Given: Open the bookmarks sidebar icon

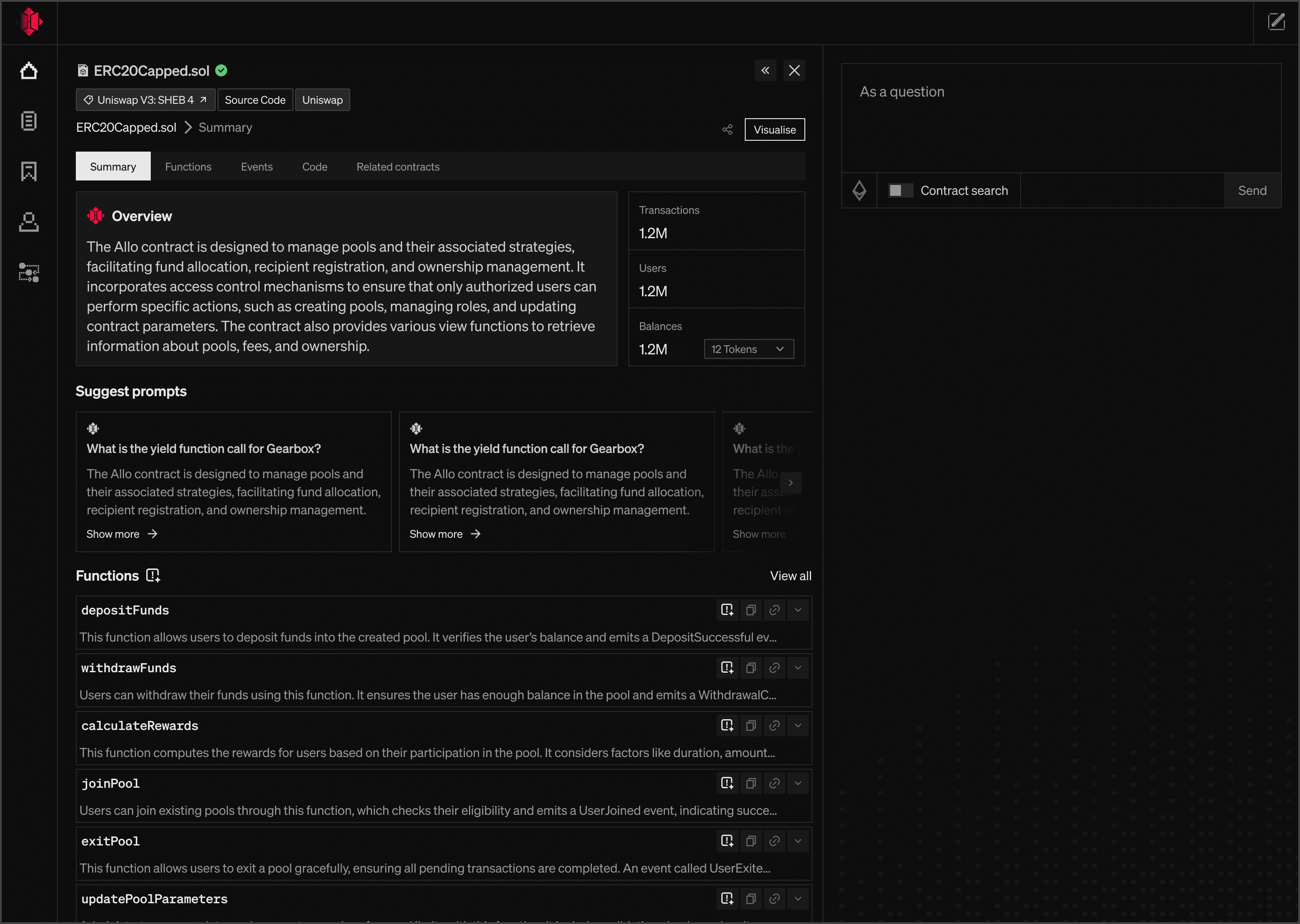Looking at the screenshot, I should pyautogui.click(x=28, y=171).
